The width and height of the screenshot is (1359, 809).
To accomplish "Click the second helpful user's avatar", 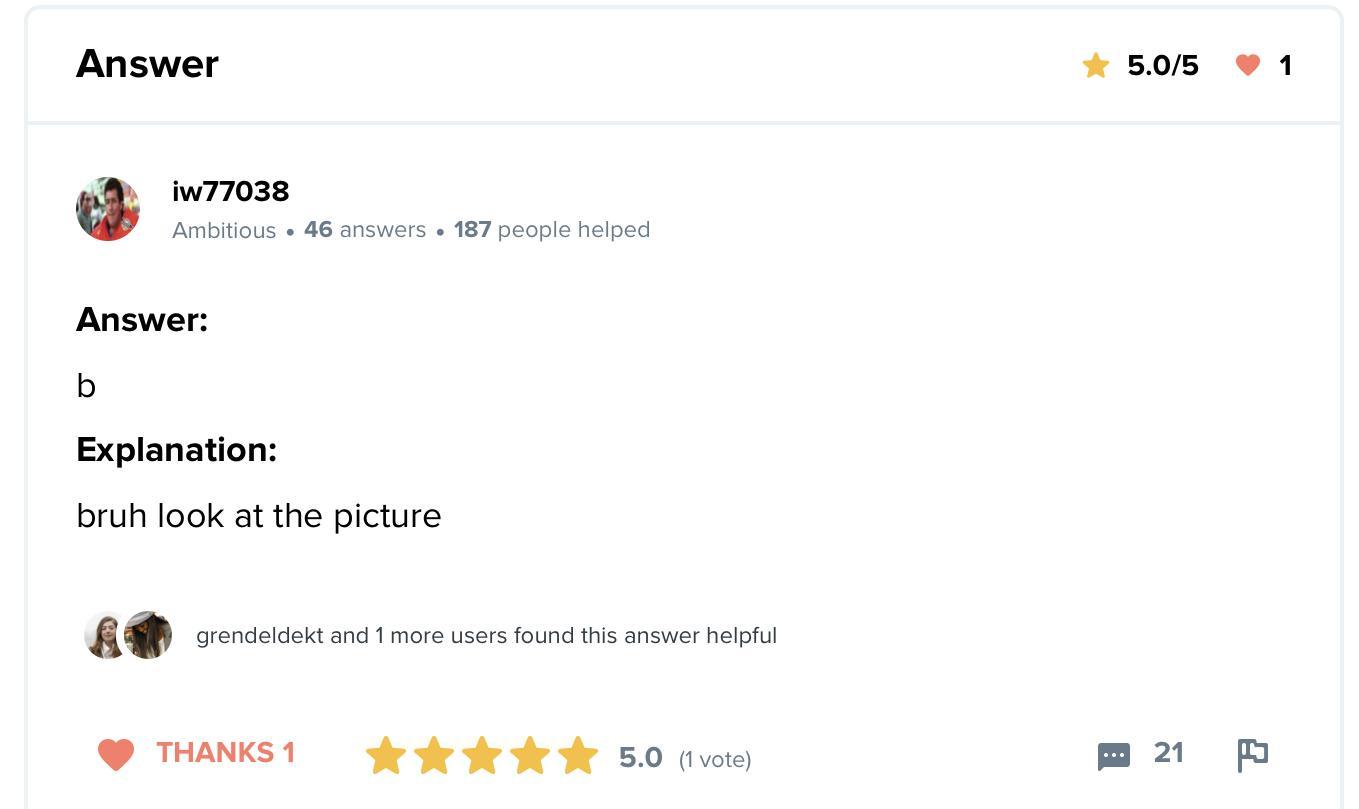I will coord(148,635).
